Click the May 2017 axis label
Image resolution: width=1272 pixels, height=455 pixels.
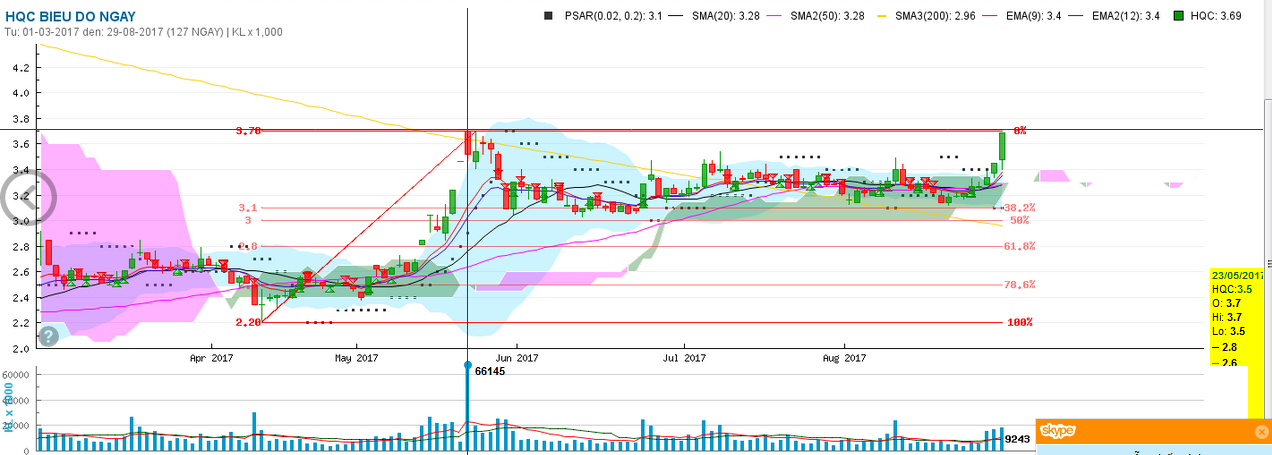click(x=357, y=356)
